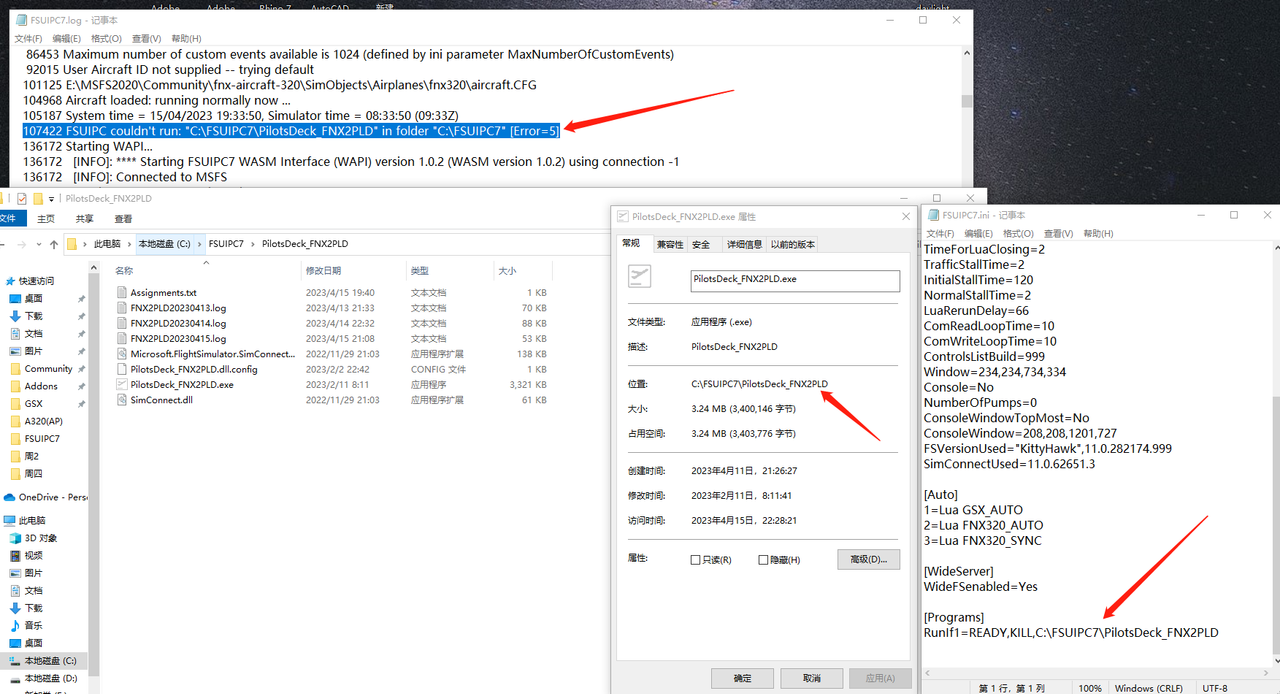The image size is (1280, 694).
Task: Click FSUIPC7 breadcrumb in address bar
Action: pos(226,244)
